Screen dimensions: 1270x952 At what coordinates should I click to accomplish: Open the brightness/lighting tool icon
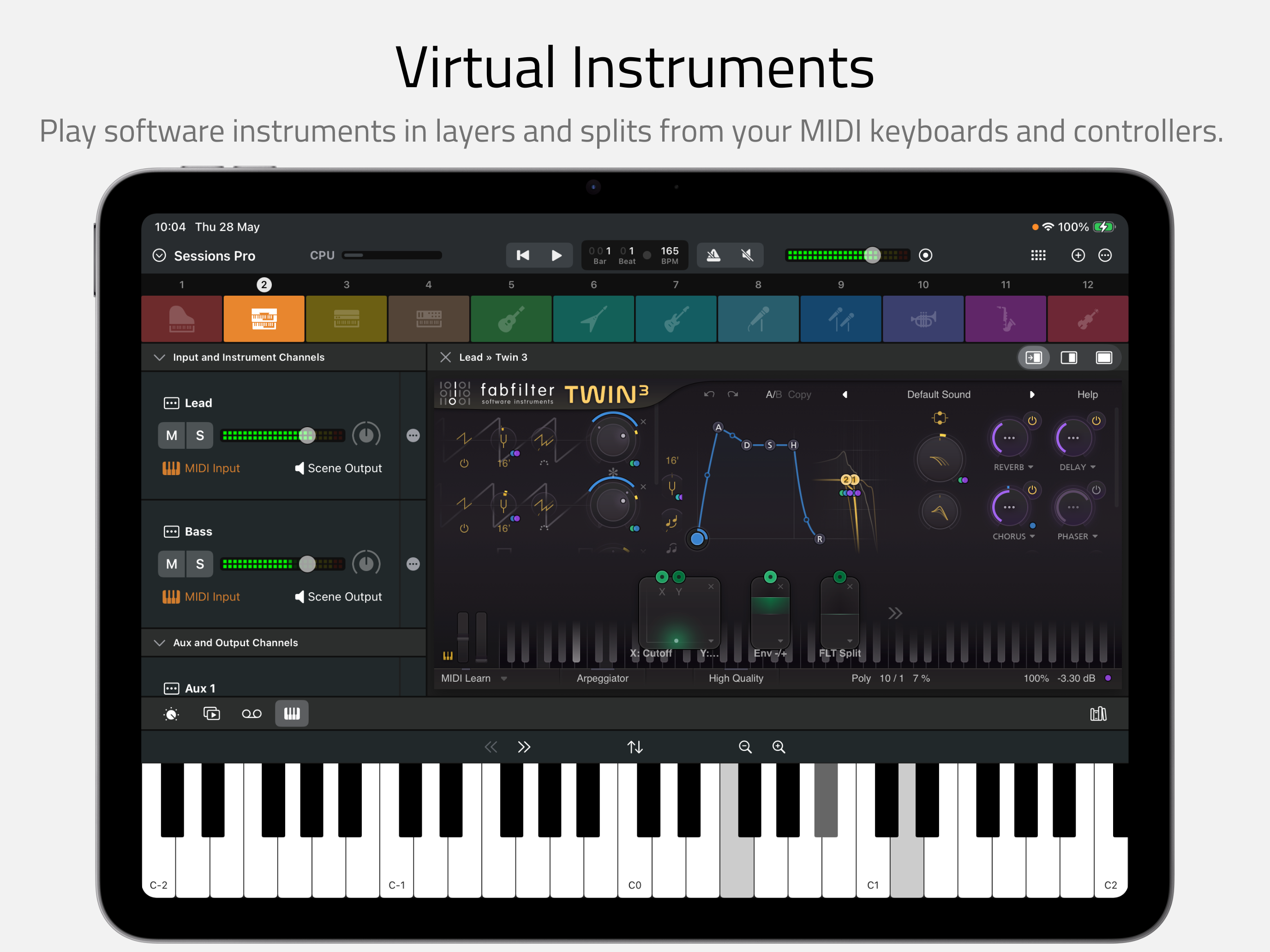[x=171, y=714]
